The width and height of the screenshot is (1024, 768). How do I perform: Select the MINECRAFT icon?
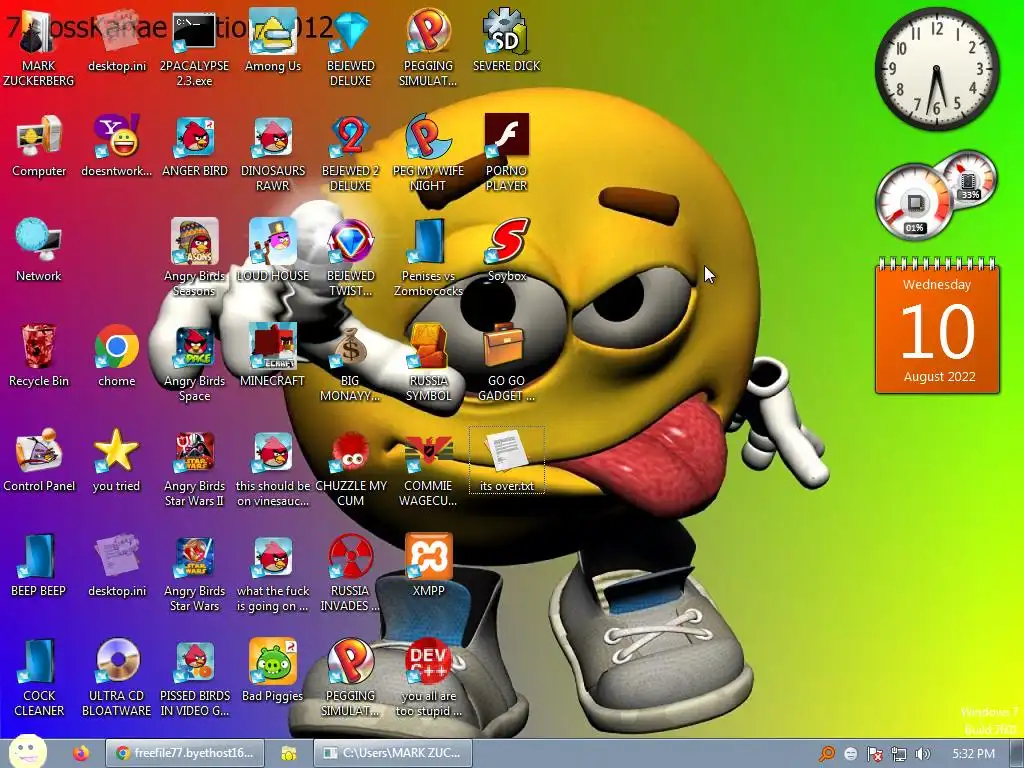[x=272, y=357]
